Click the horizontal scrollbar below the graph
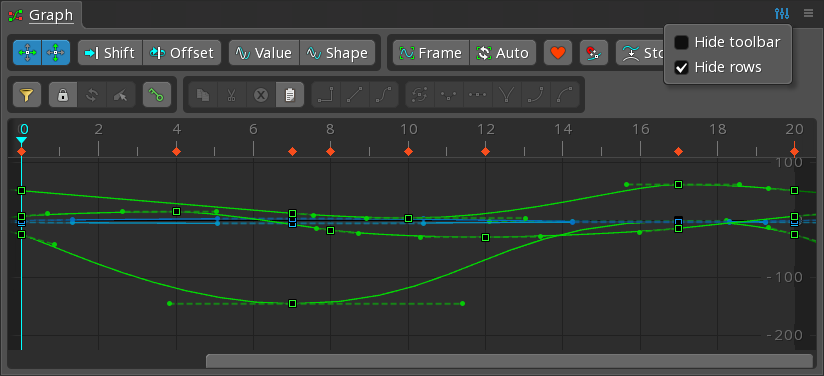 [x=509, y=361]
